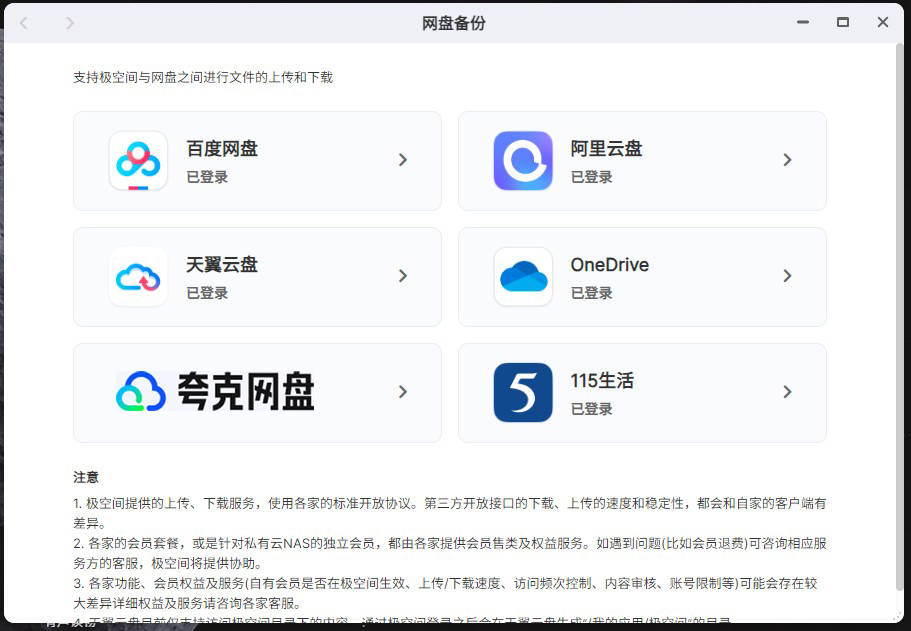Expand the 阿里云盘 chevron
Screen dimensions: 911x631
(x=787, y=160)
